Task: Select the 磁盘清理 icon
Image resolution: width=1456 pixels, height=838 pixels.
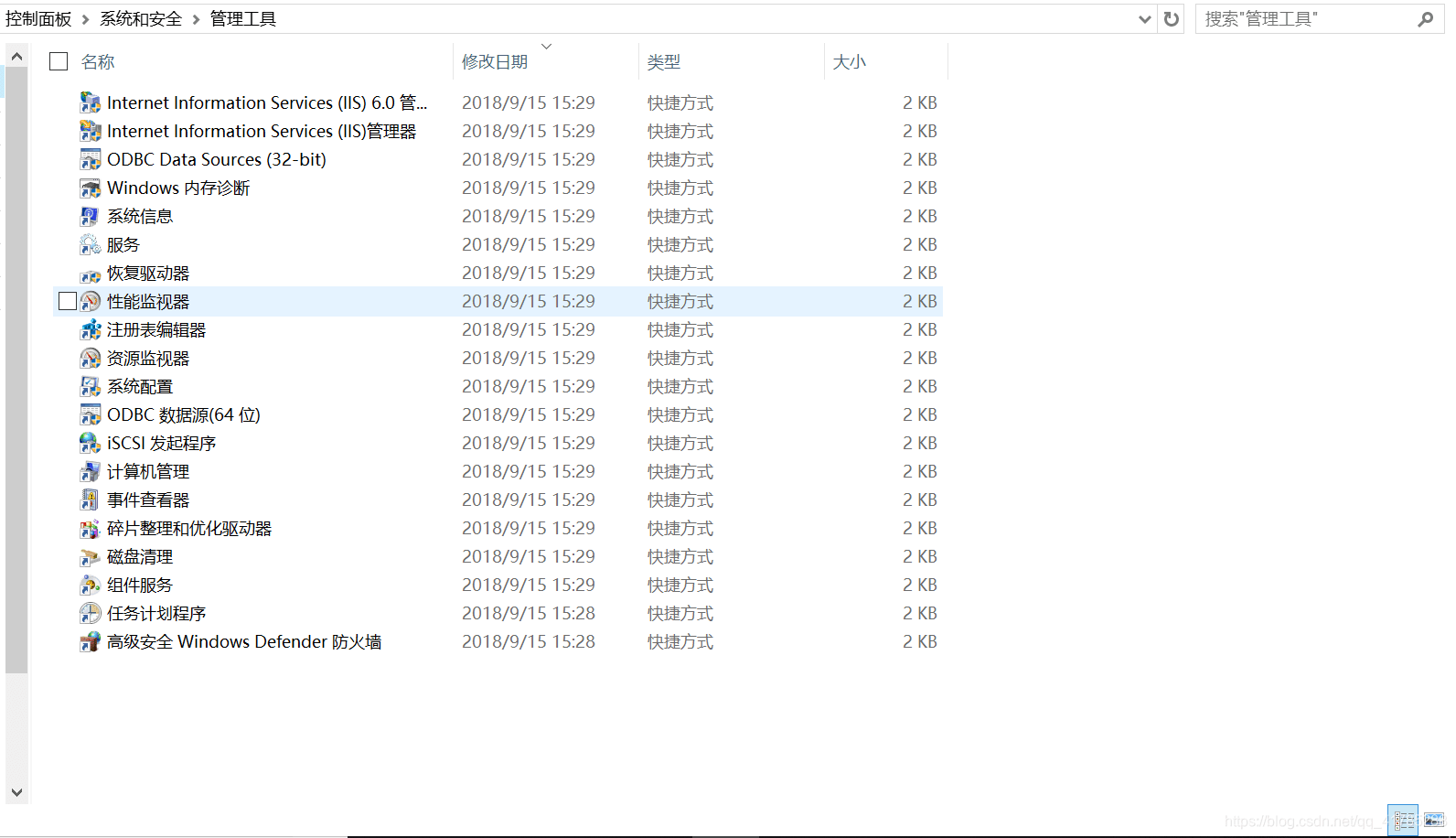Action: [90, 556]
